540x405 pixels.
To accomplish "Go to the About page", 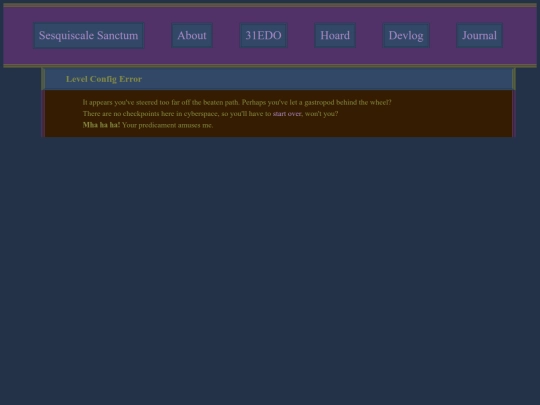I will 192,35.
